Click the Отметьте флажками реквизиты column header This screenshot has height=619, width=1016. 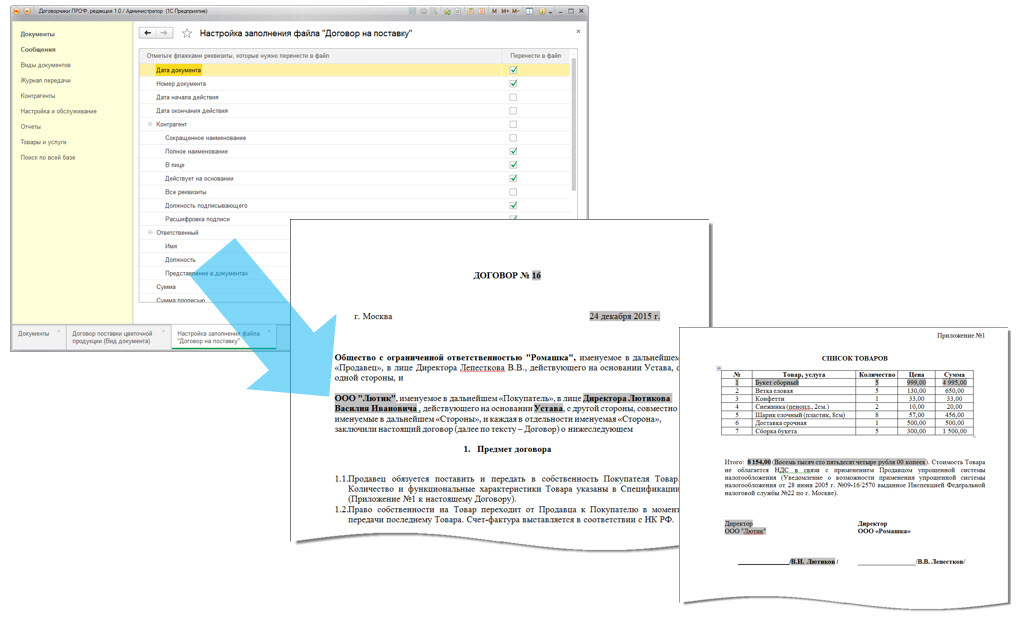(321, 56)
